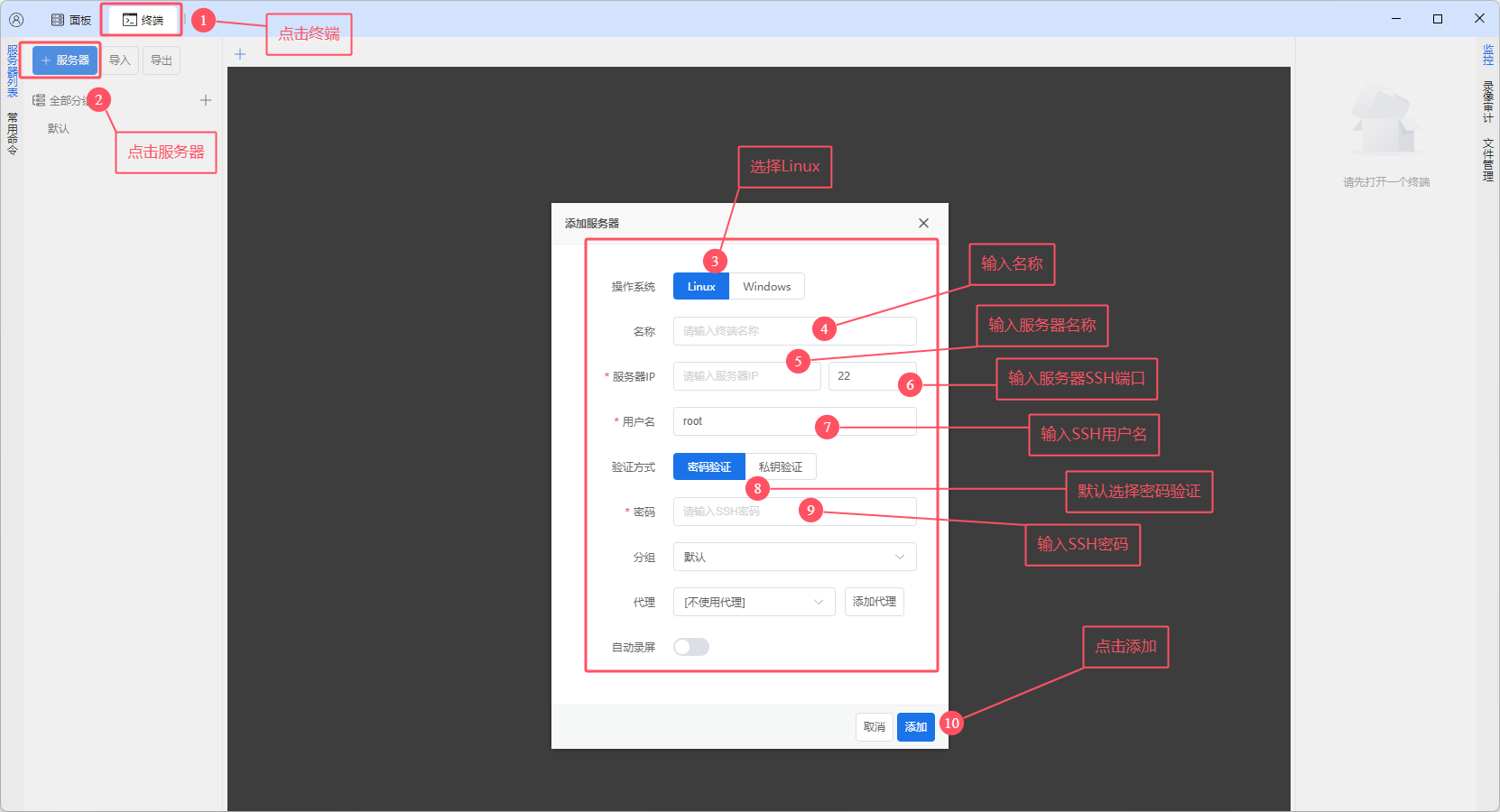Expand the 分组 dropdown
Viewport: 1500px width, 812px height.
[794, 557]
